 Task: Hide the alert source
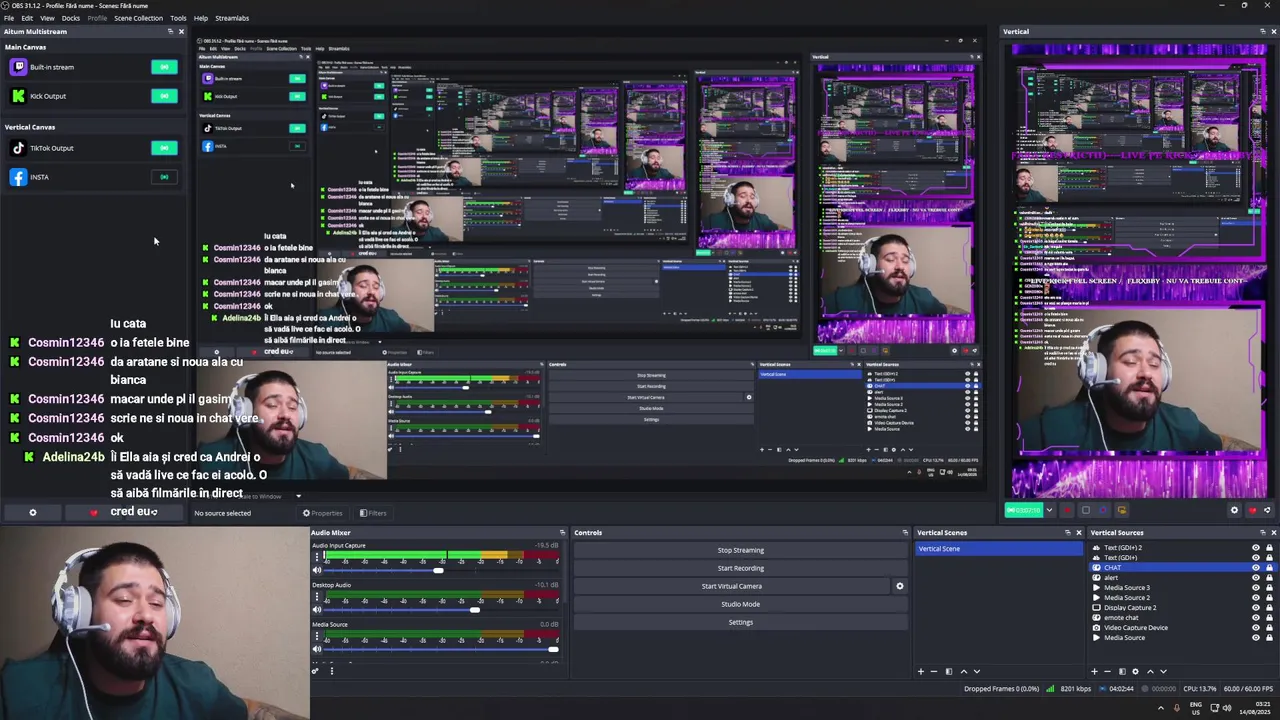pos(1256,578)
